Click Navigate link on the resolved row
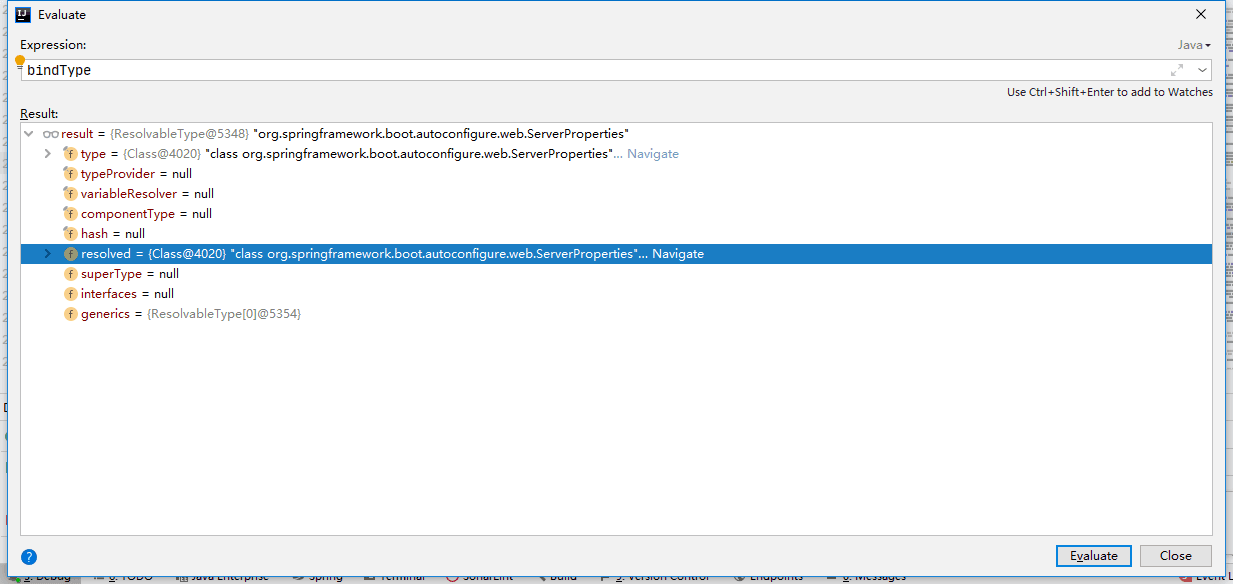Screen dimensions: 1233x584 tap(678, 254)
